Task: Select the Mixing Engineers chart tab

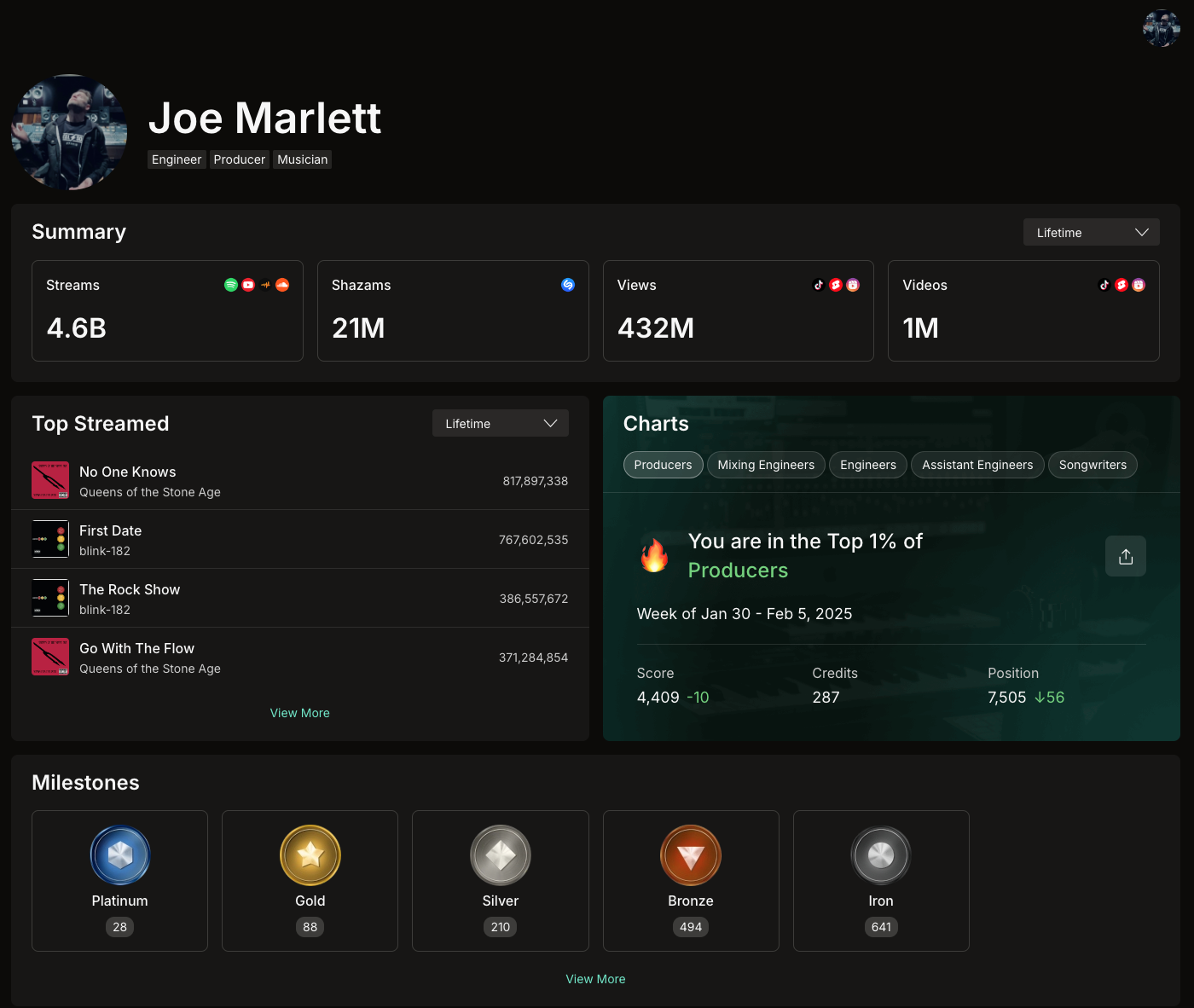Action: pyautogui.click(x=766, y=465)
